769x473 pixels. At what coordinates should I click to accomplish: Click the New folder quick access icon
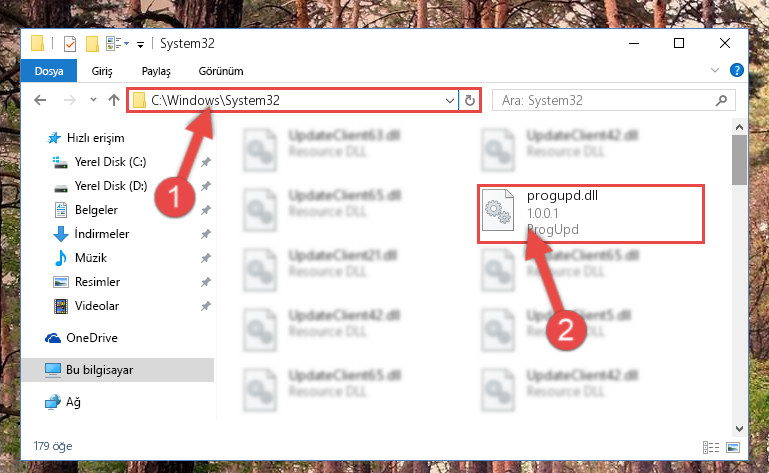tap(92, 44)
